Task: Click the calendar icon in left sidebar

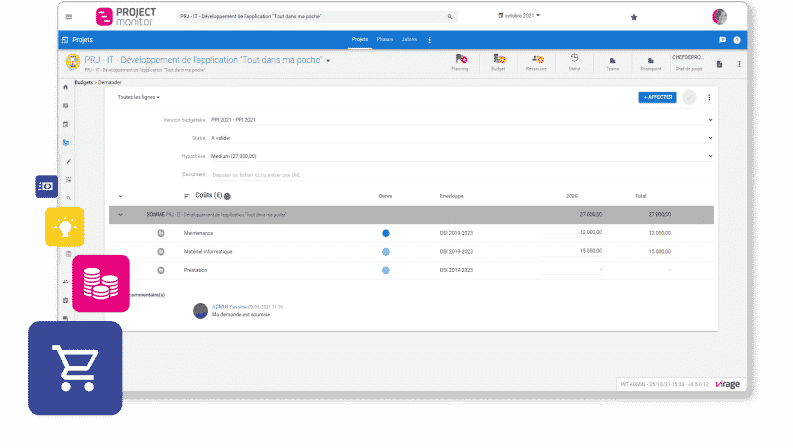Action: (66, 124)
